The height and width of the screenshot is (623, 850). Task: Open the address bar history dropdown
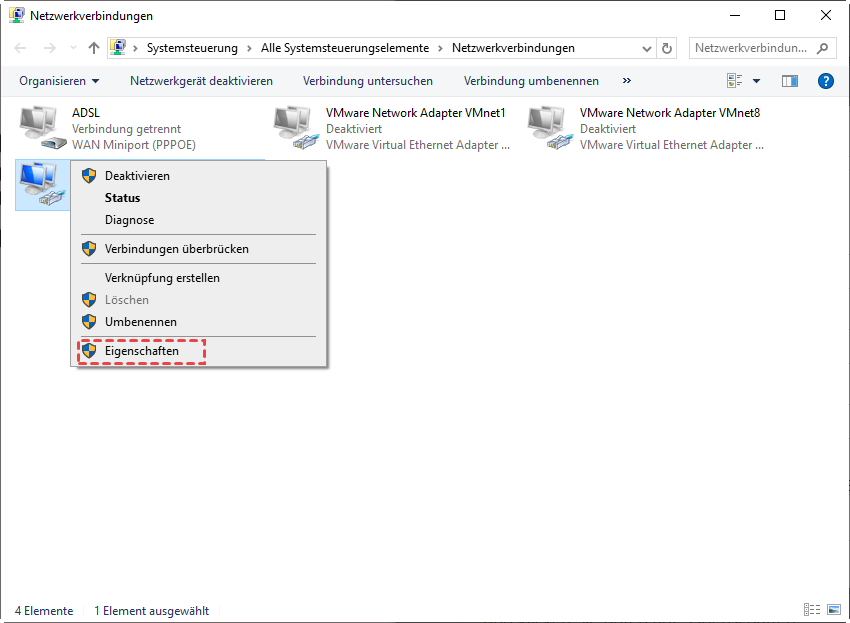[x=646, y=48]
